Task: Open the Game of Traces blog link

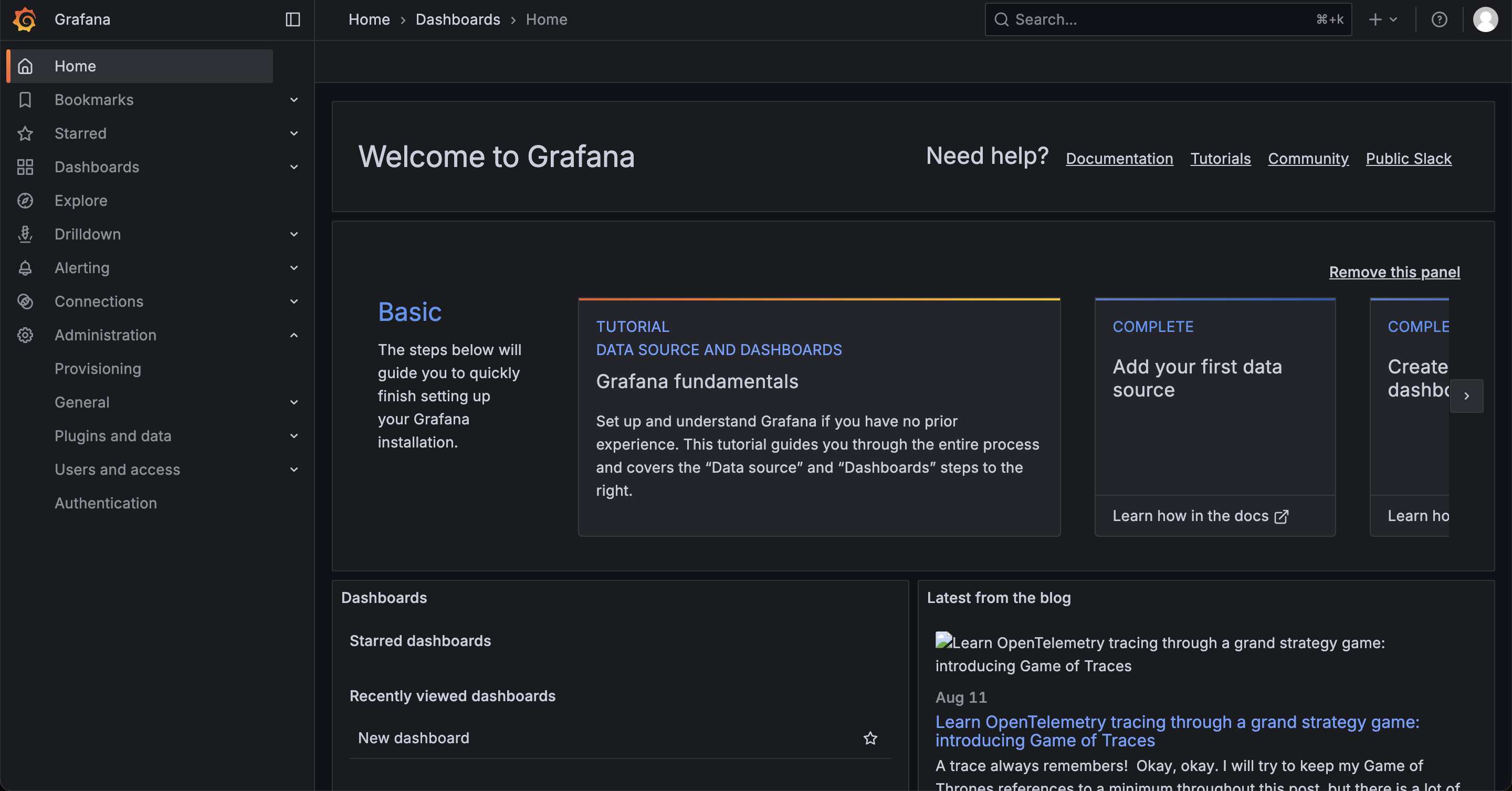Action: pos(1177,731)
